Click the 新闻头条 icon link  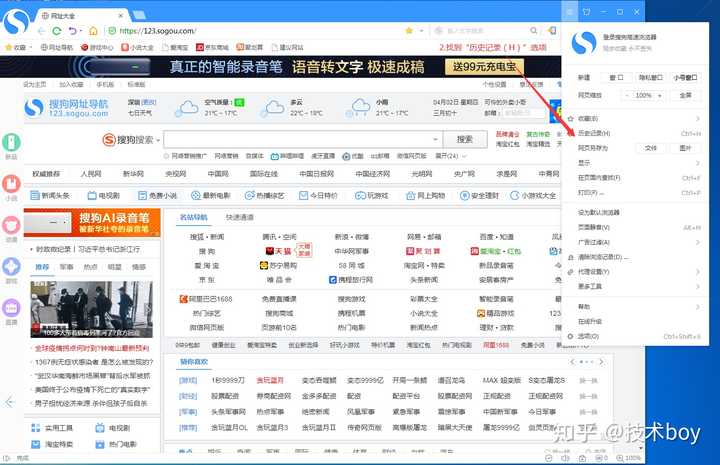pos(50,196)
